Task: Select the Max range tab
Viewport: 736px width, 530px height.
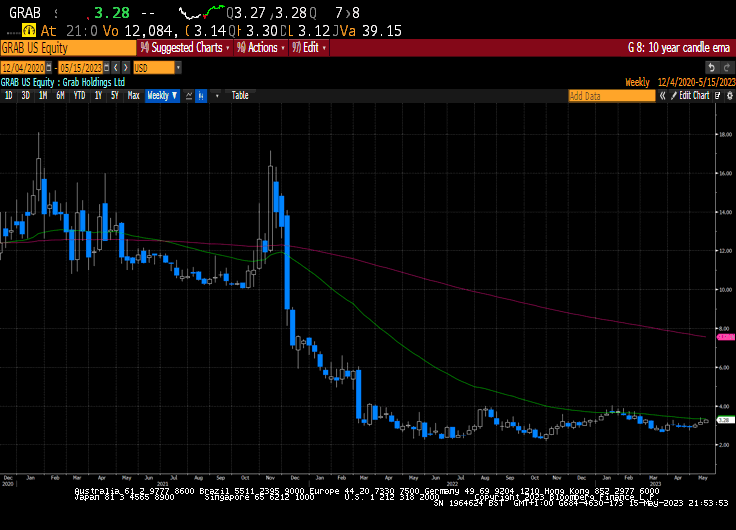Action: pyautogui.click(x=134, y=96)
